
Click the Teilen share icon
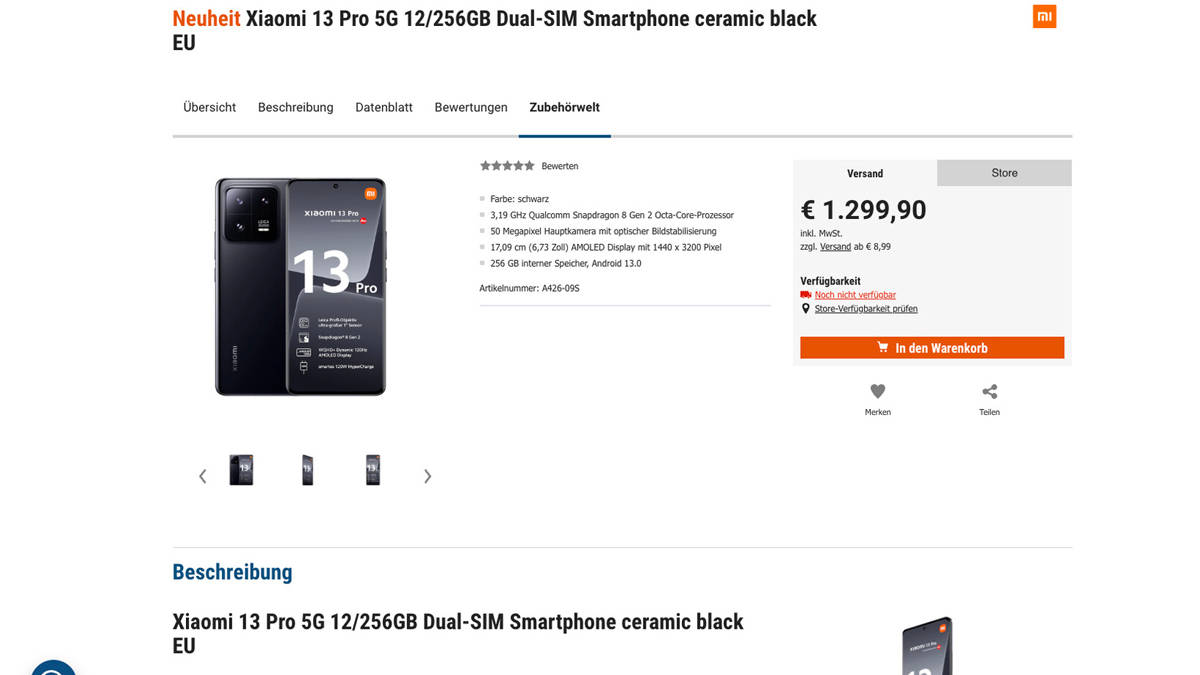click(x=989, y=391)
